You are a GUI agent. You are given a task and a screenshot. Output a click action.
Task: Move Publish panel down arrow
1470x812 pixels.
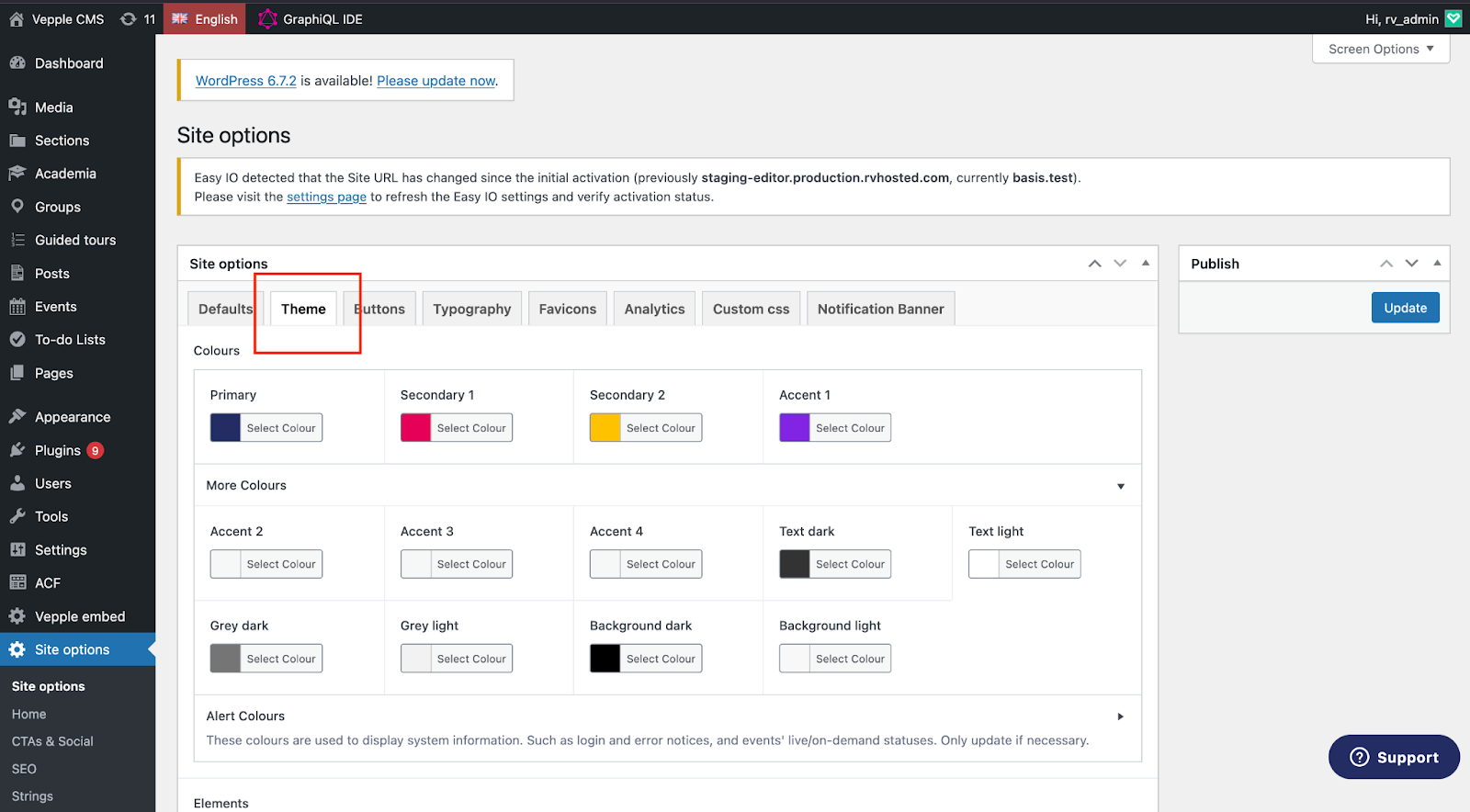pos(1412,264)
